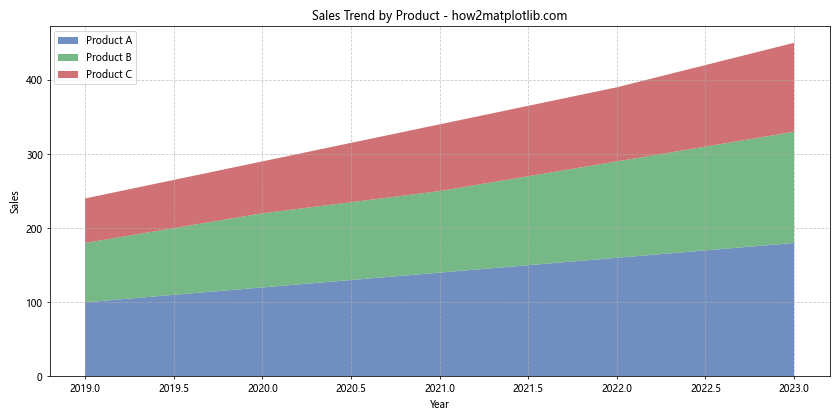Click the 2019.0 x-axis tick label
This screenshot has height=420, width=840.
coord(85,388)
